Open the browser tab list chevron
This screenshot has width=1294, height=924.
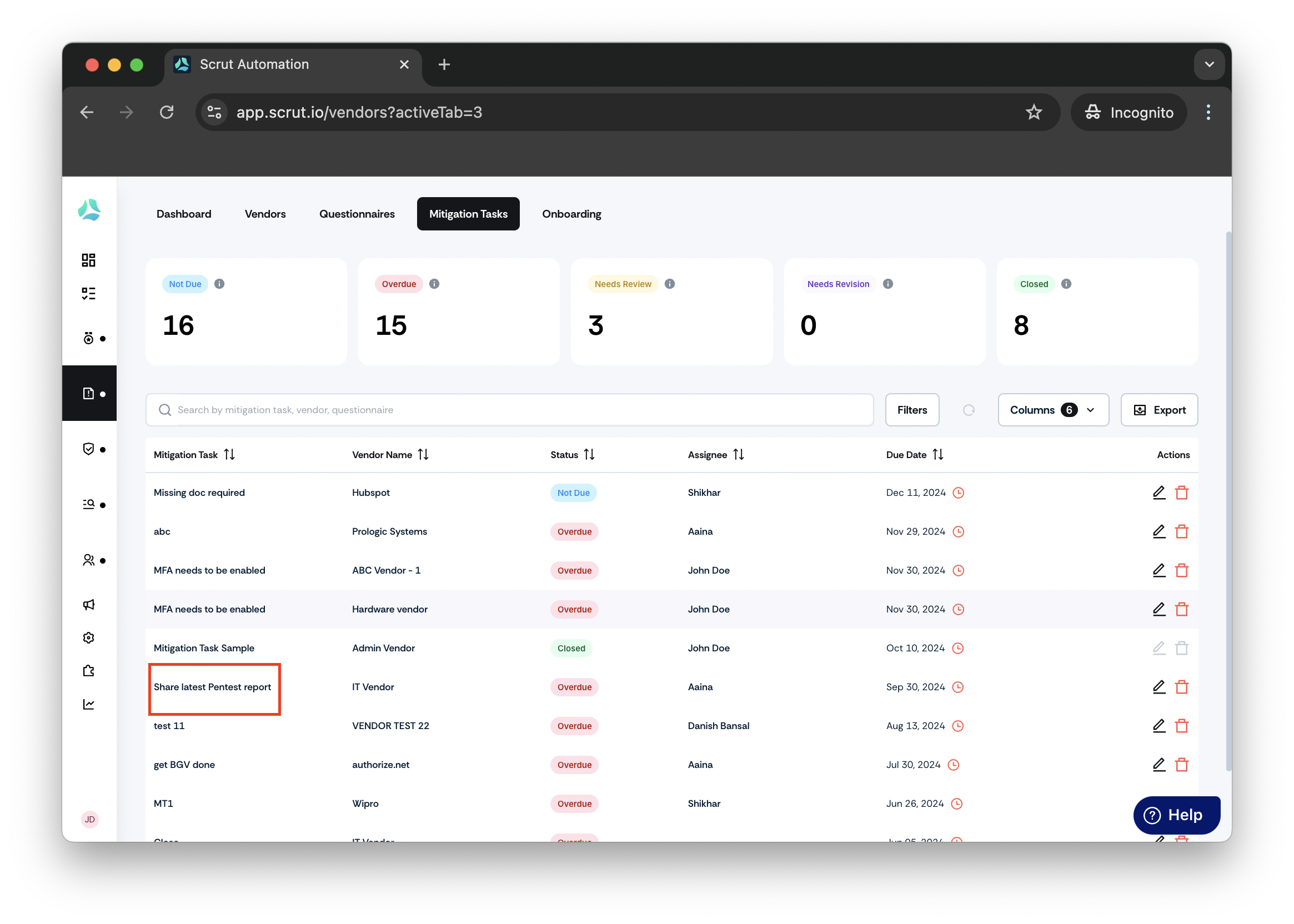click(1209, 64)
